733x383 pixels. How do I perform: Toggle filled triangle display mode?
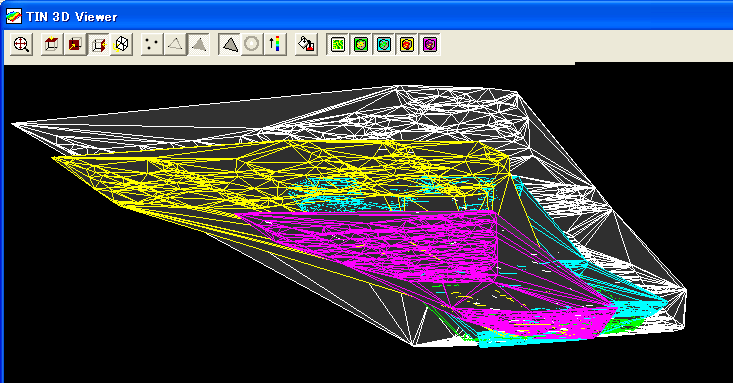tap(199, 44)
